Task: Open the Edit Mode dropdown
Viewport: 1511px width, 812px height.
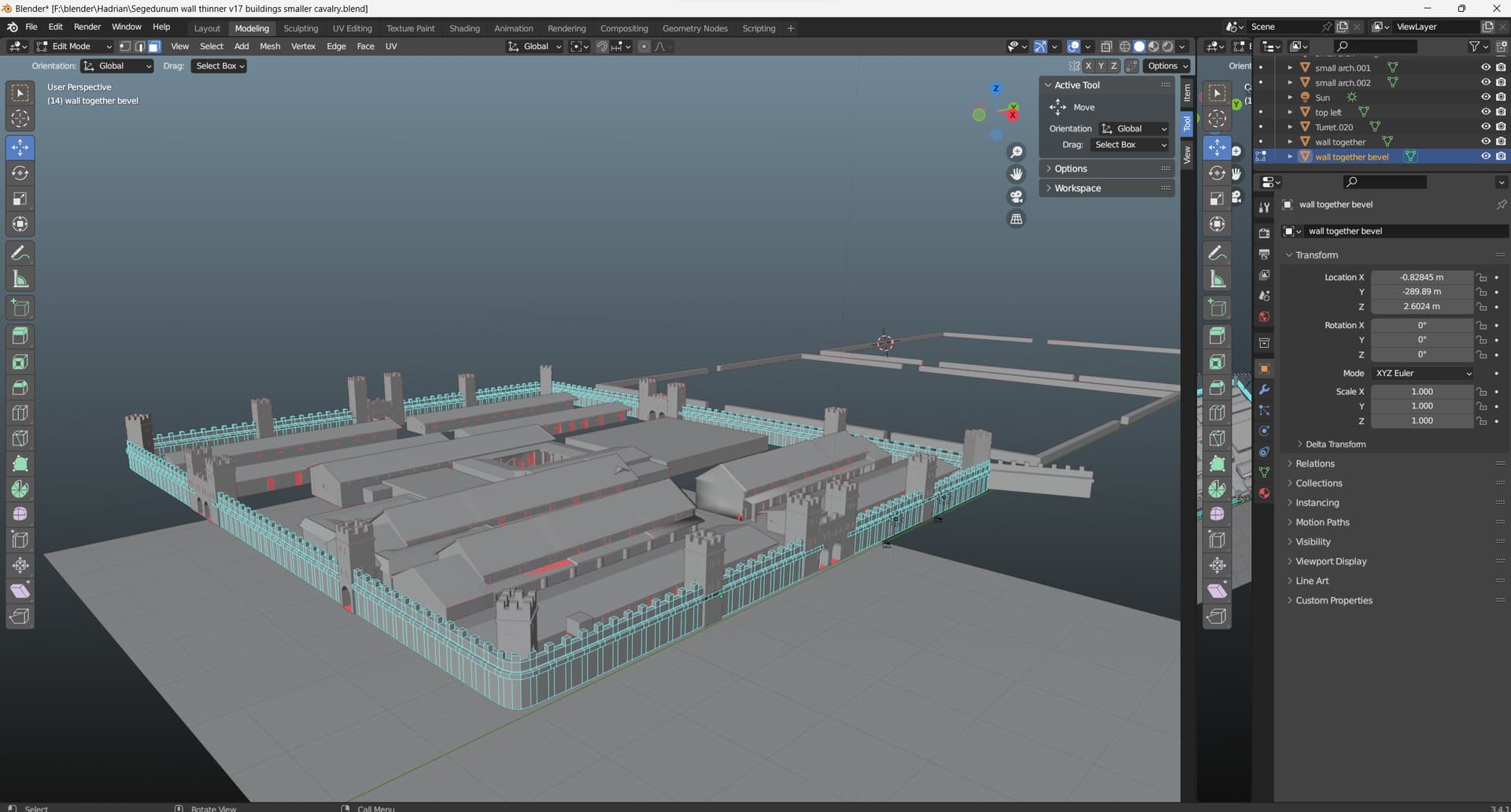Action: tap(74, 46)
